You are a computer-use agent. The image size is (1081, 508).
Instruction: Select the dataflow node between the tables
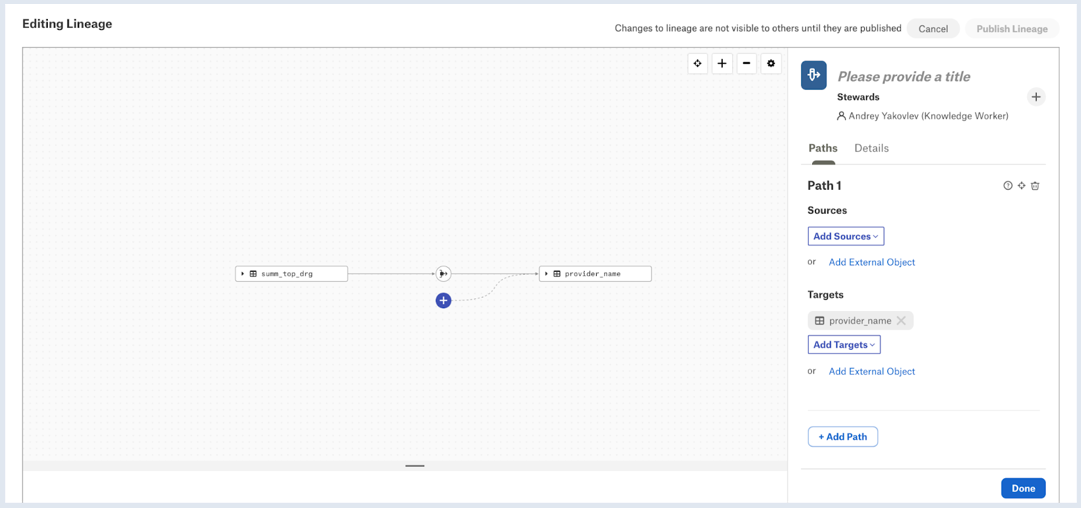pos(443,274)
